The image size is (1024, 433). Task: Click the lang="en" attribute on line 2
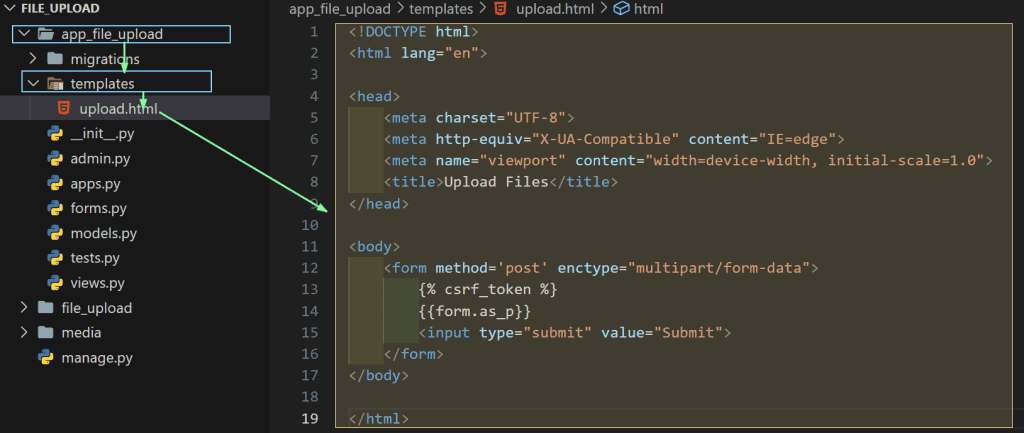coord(440,53)
